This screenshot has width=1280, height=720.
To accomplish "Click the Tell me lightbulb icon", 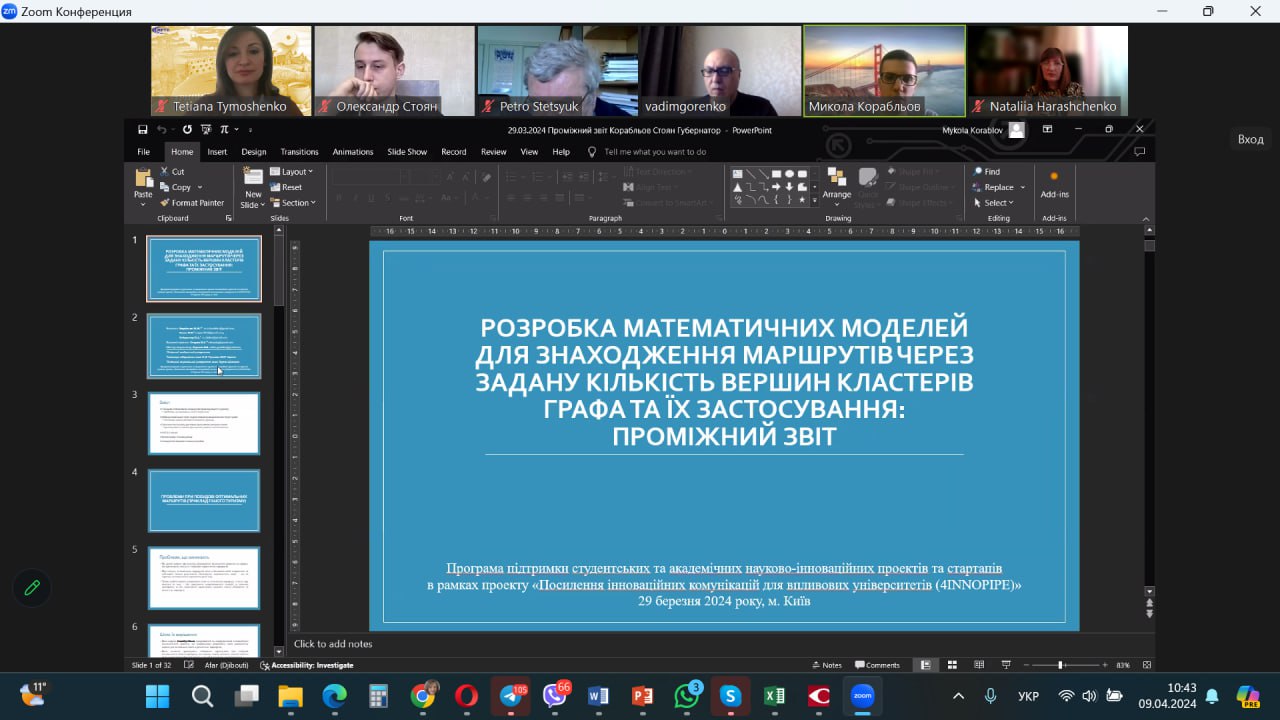I will coord(592,152).
